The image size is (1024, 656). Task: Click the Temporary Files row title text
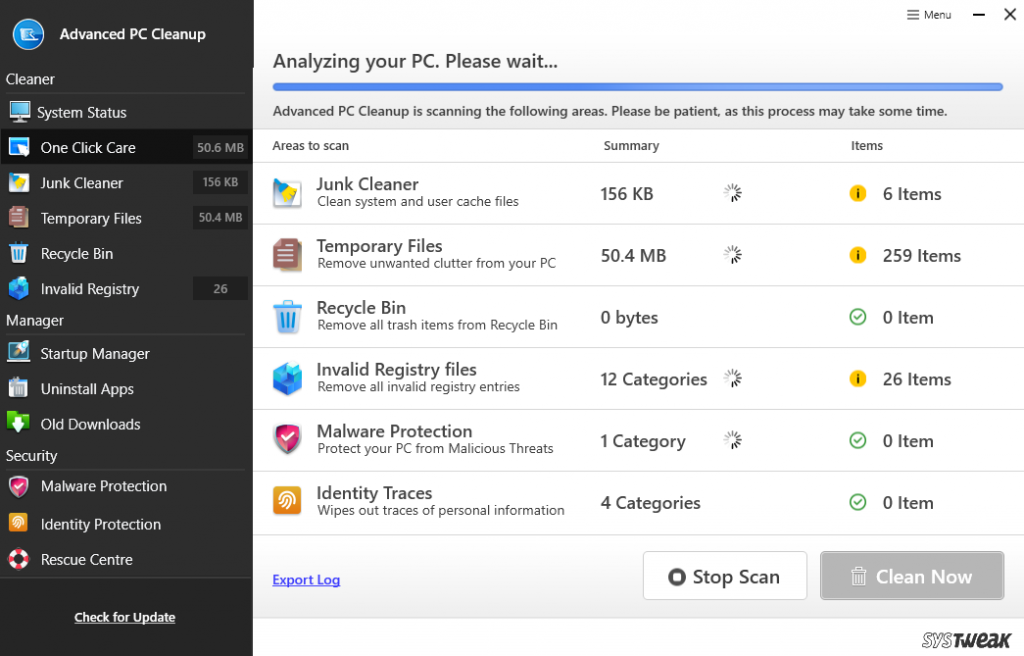379,246
